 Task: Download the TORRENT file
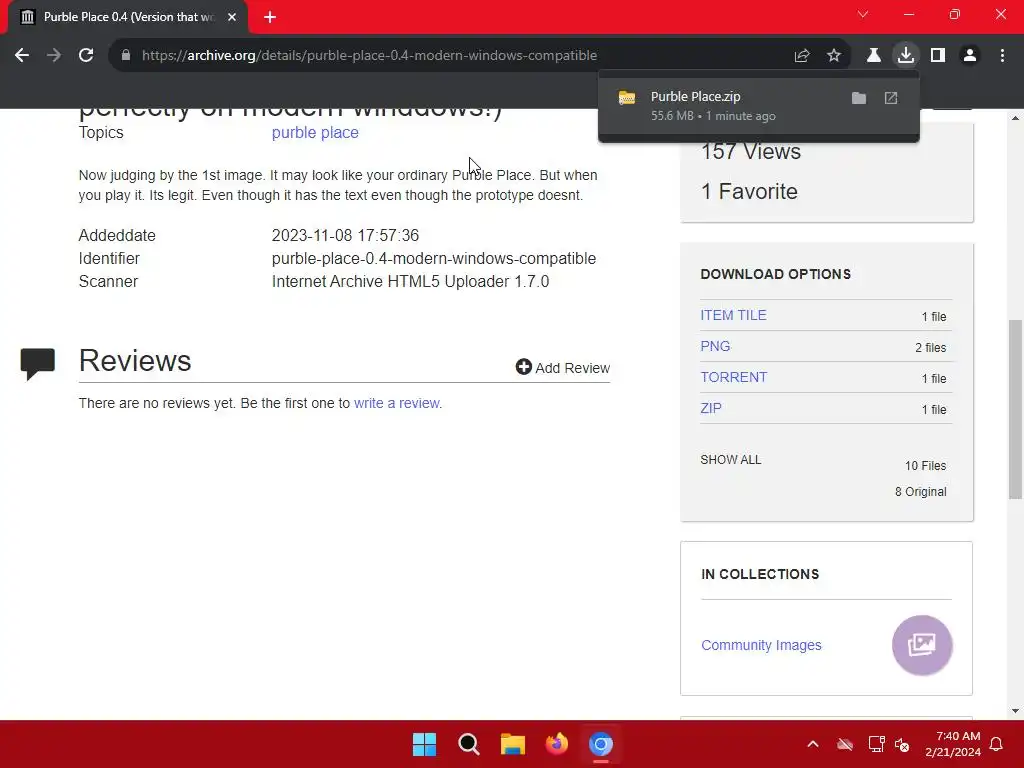(x=733, y=377)
